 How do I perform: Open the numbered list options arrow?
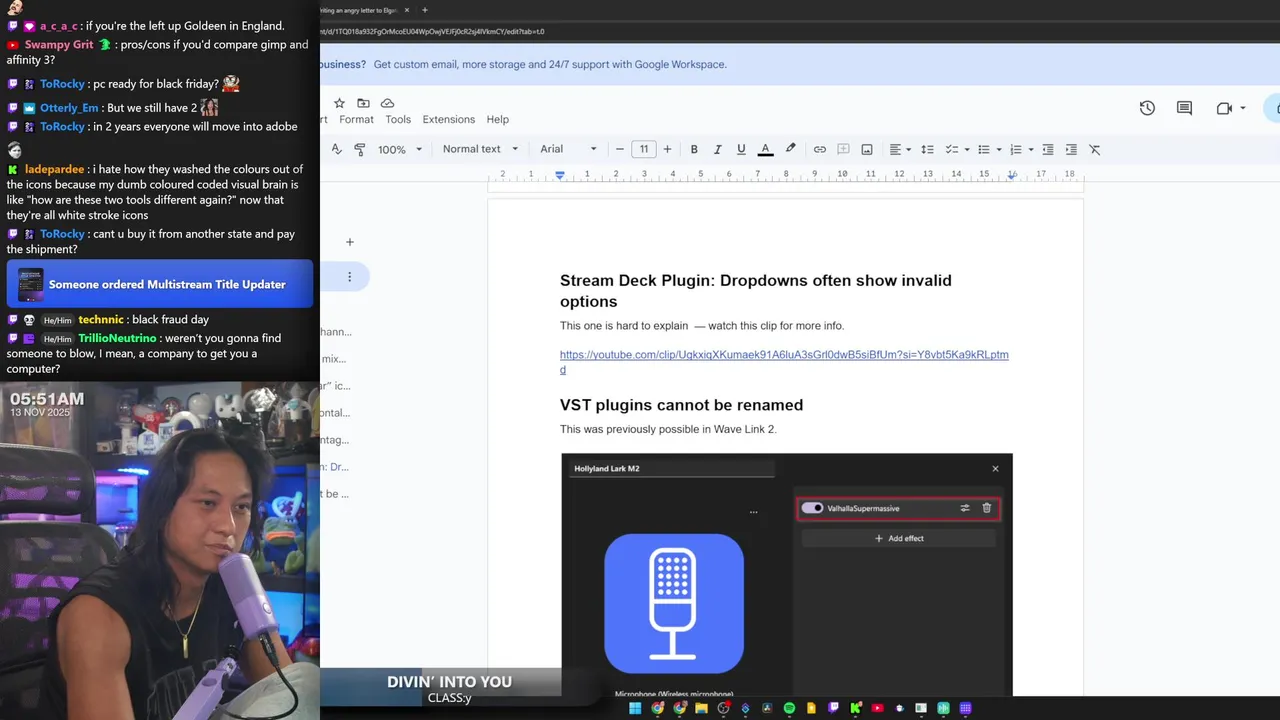pyautogui.click(x=1031, y=149)
